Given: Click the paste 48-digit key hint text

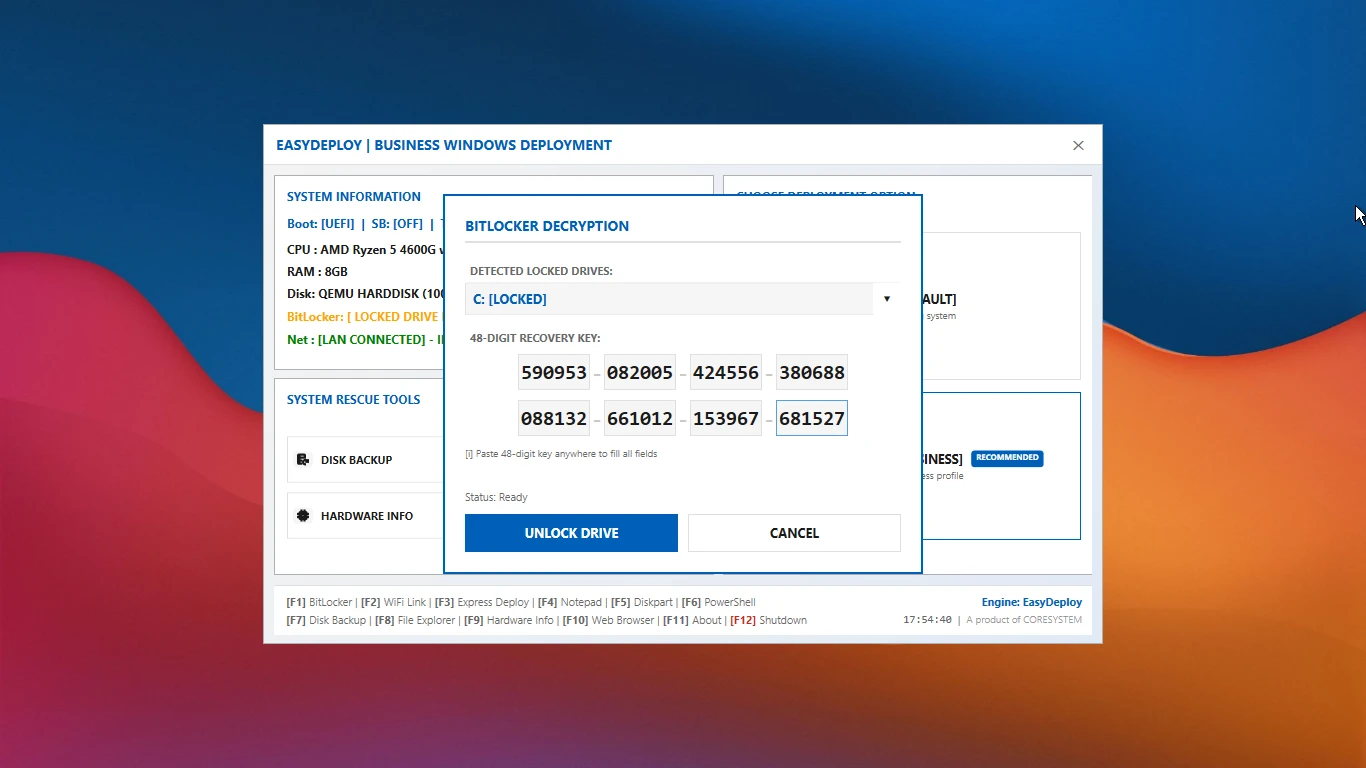Looking at the screenshot, I should [x=561, y=454].
